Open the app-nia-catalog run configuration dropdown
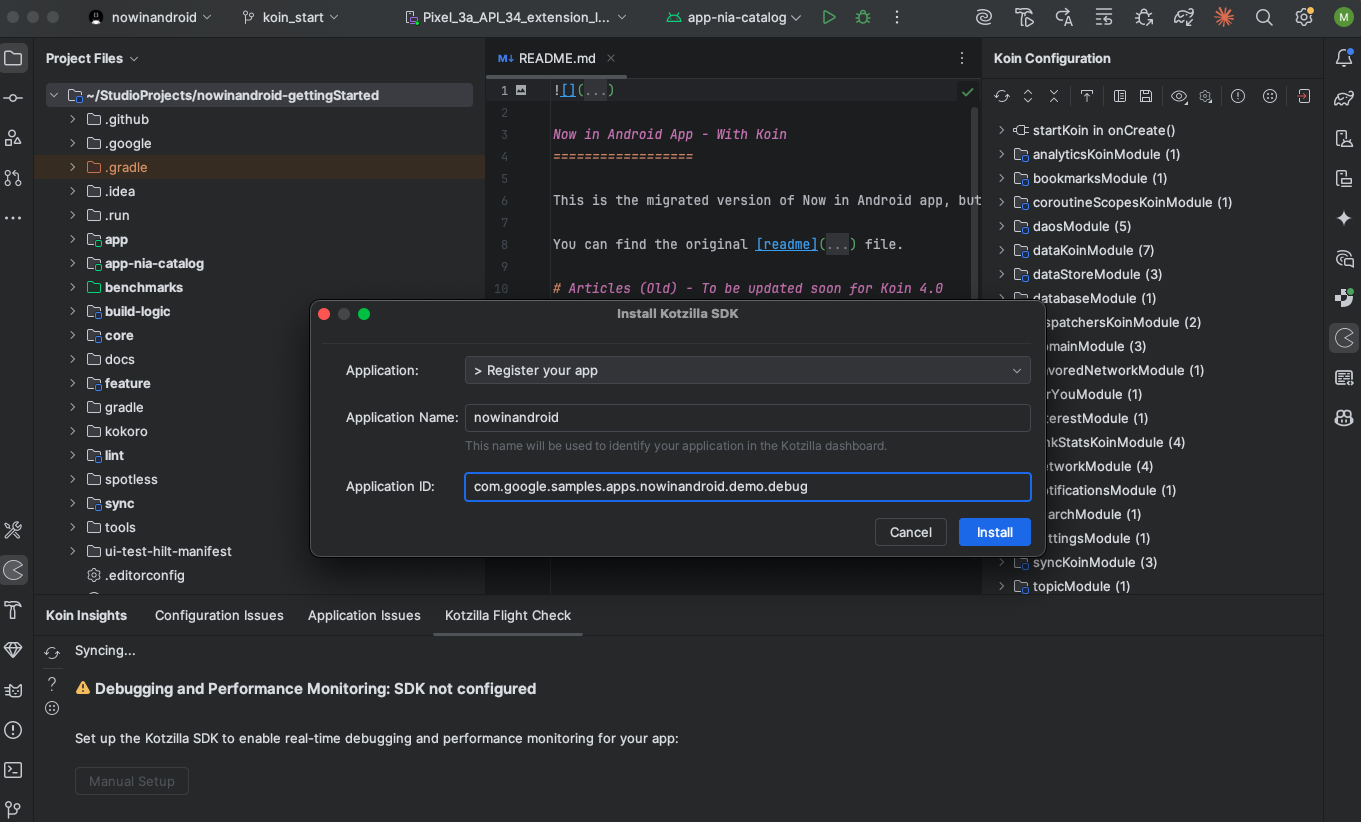 click(x=734, y=17)
